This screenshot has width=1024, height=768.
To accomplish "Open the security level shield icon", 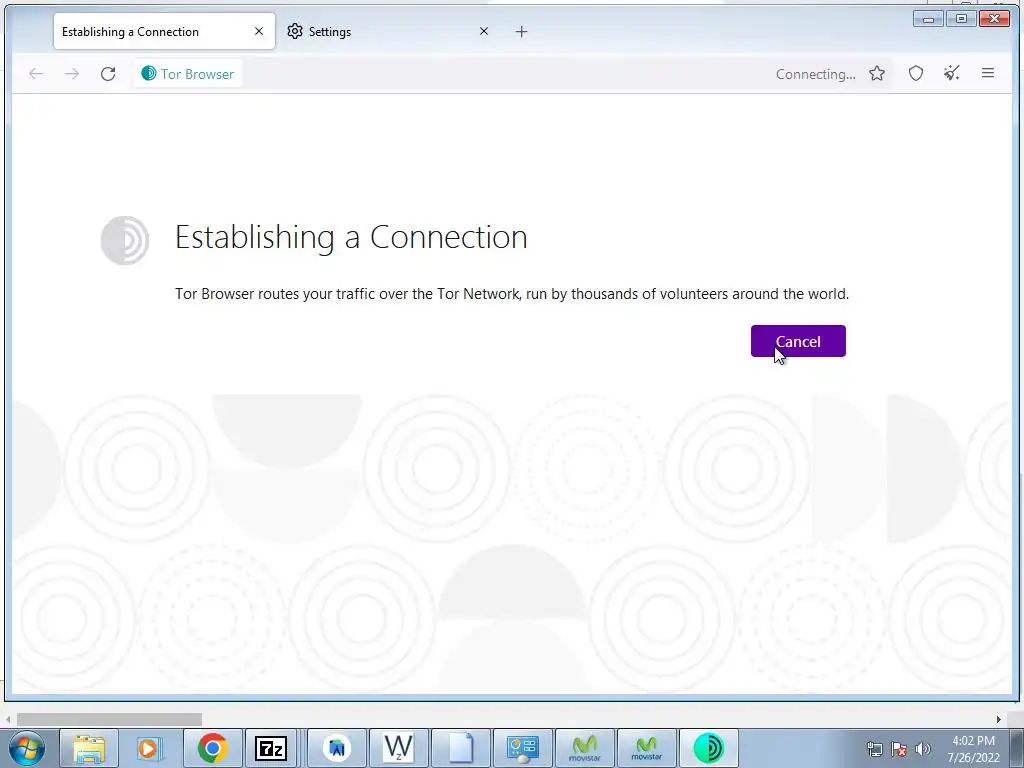I will [x=916, y=74].
